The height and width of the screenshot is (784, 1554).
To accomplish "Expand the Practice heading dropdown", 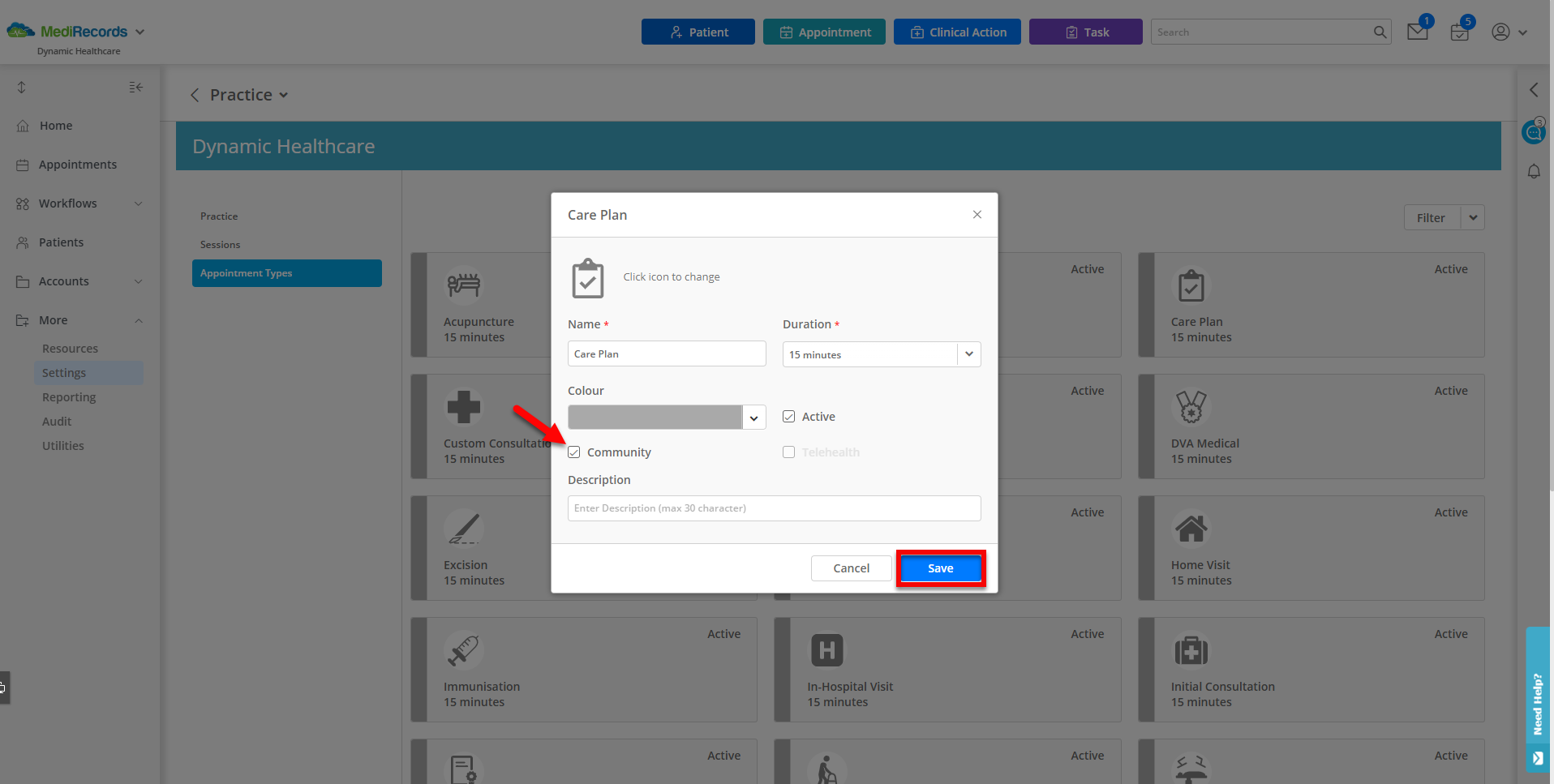I will (284, 95).
